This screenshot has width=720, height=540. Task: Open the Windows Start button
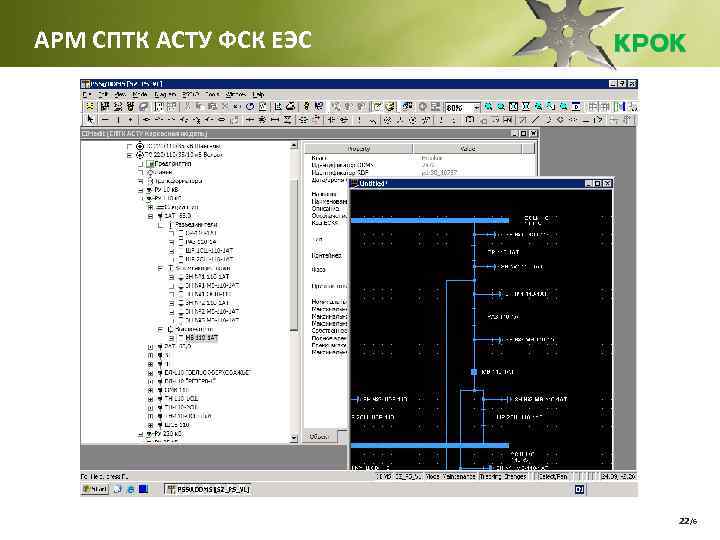pos(95,489)
